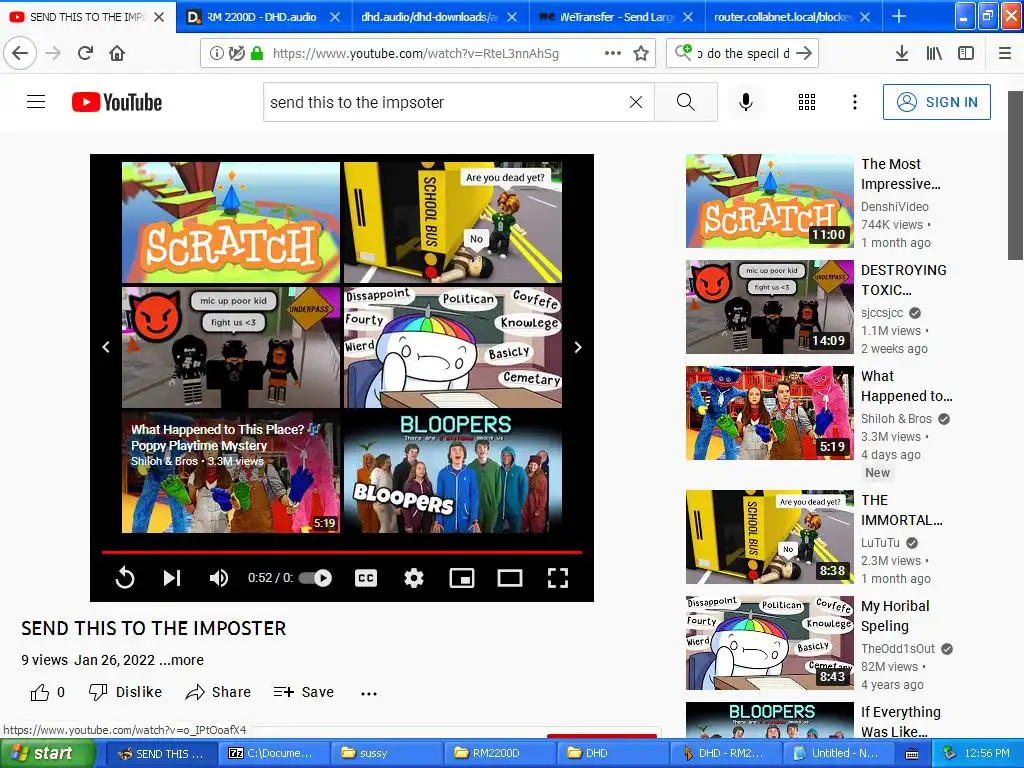This screenshot has height=768, width=1024.
Task: Click the SIGN IN button
Action: 936,102
